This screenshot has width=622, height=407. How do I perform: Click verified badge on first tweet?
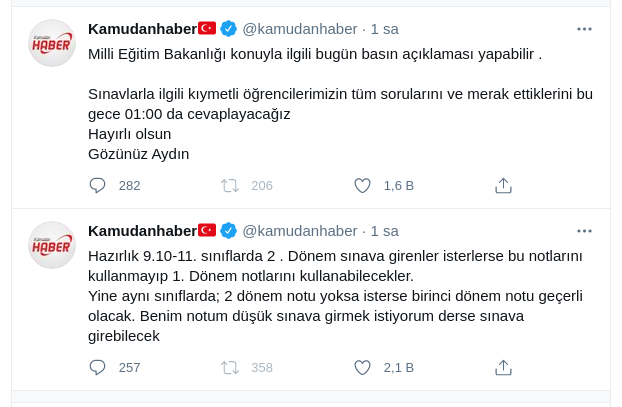[228, 28]
